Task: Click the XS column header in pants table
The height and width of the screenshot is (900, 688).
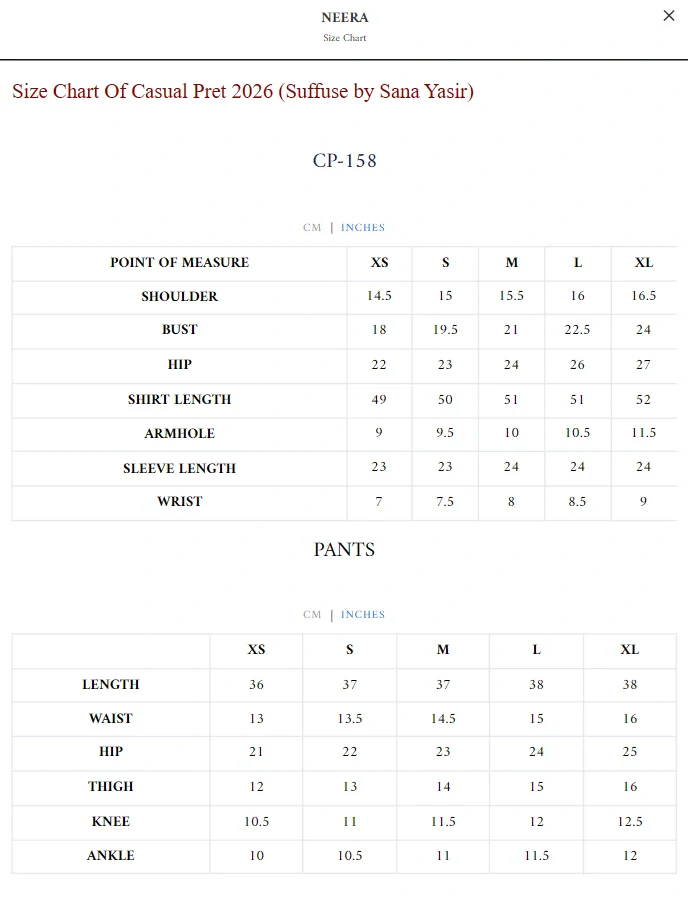Action: click(x=256, y=650)
